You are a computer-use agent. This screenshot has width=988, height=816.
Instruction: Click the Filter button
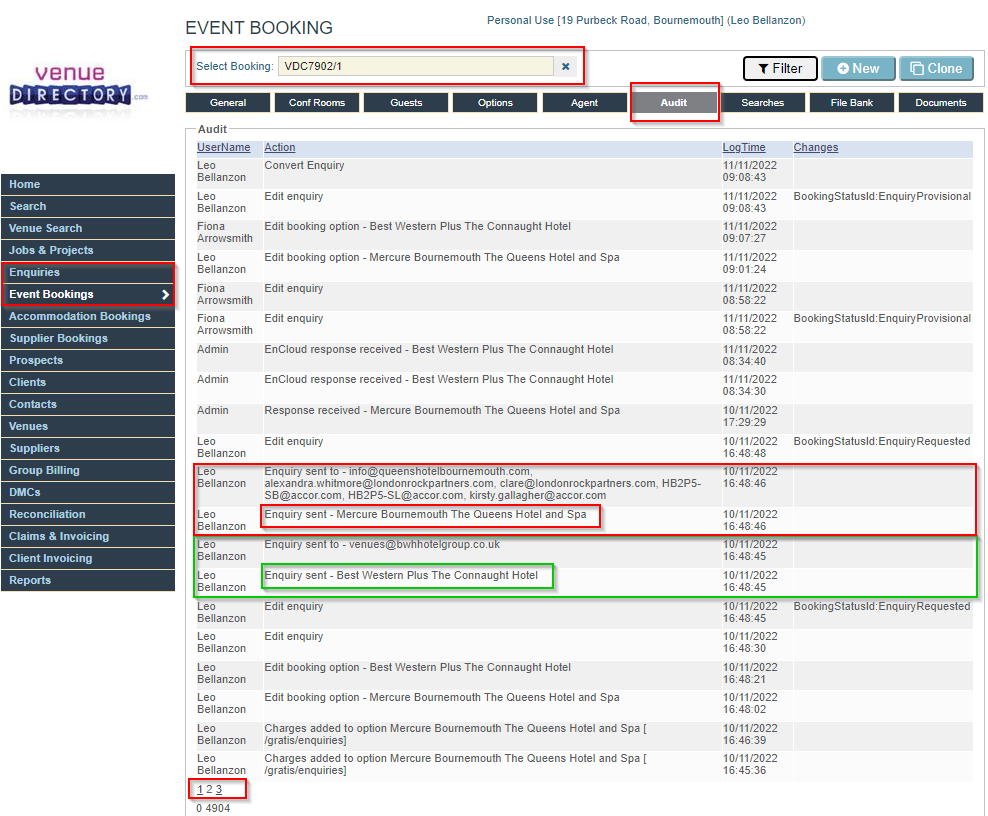click(780, 69)
